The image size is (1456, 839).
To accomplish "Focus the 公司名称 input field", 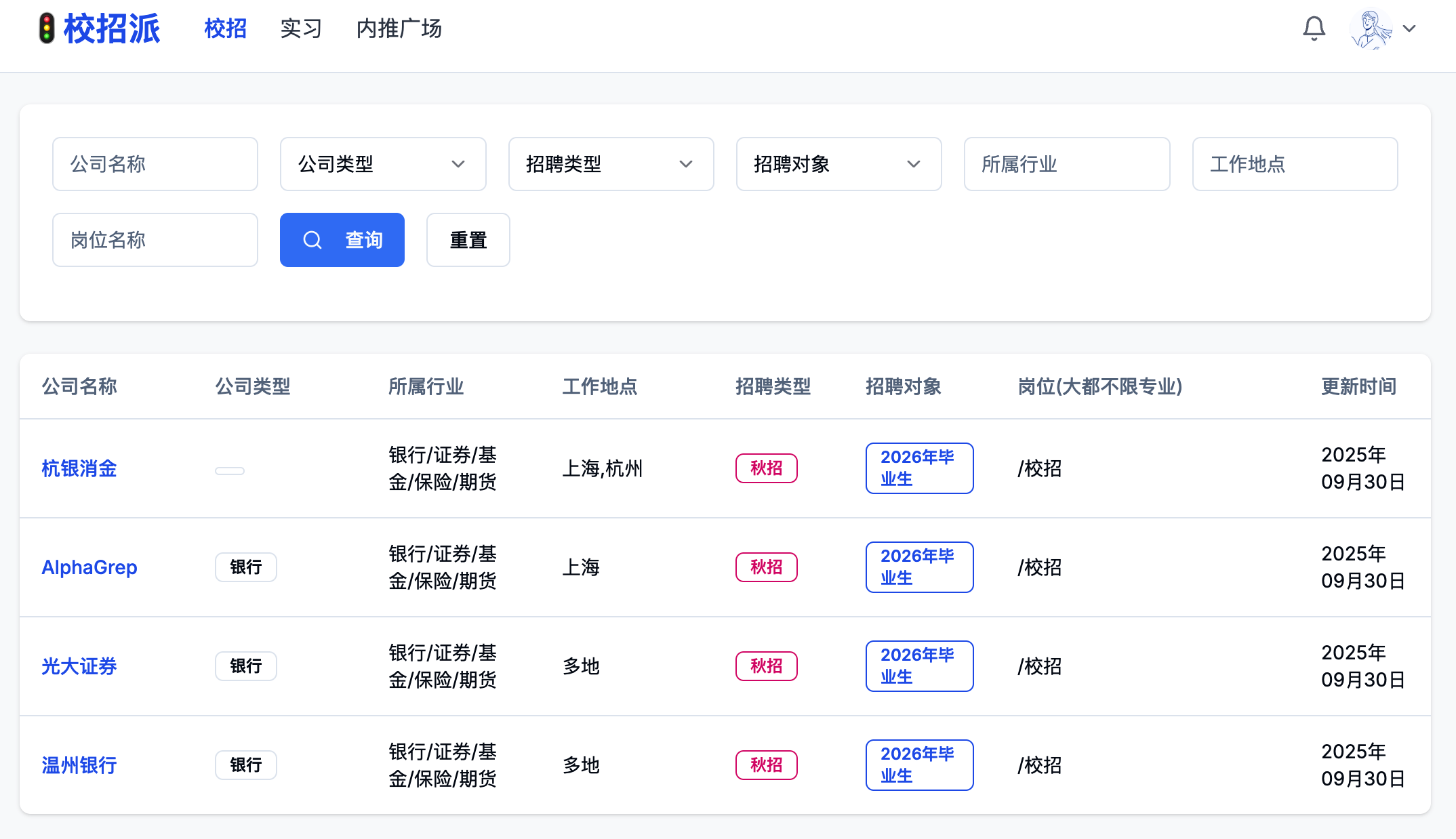I will (155, 164).
